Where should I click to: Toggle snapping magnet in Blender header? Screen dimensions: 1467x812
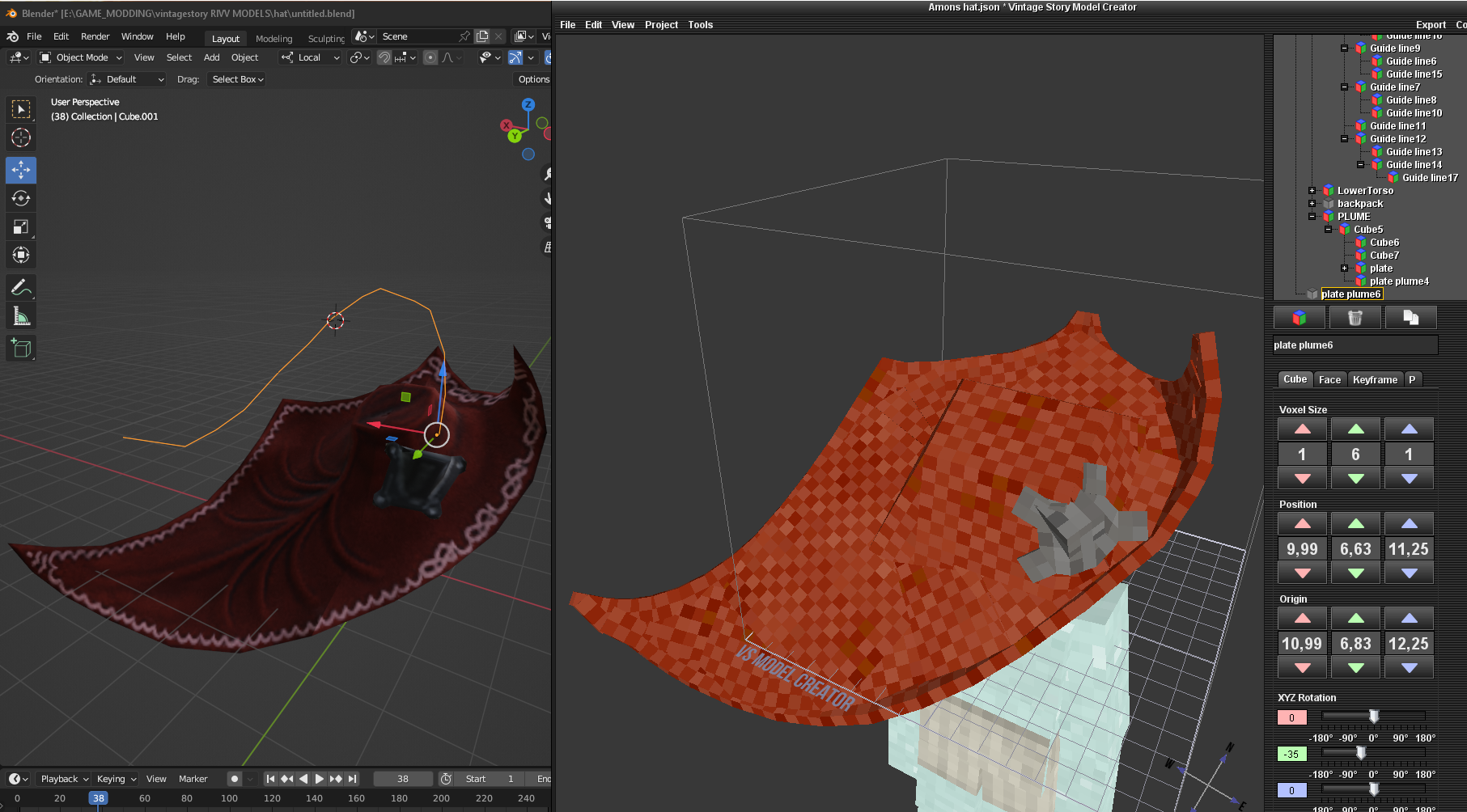click(384, 57)
